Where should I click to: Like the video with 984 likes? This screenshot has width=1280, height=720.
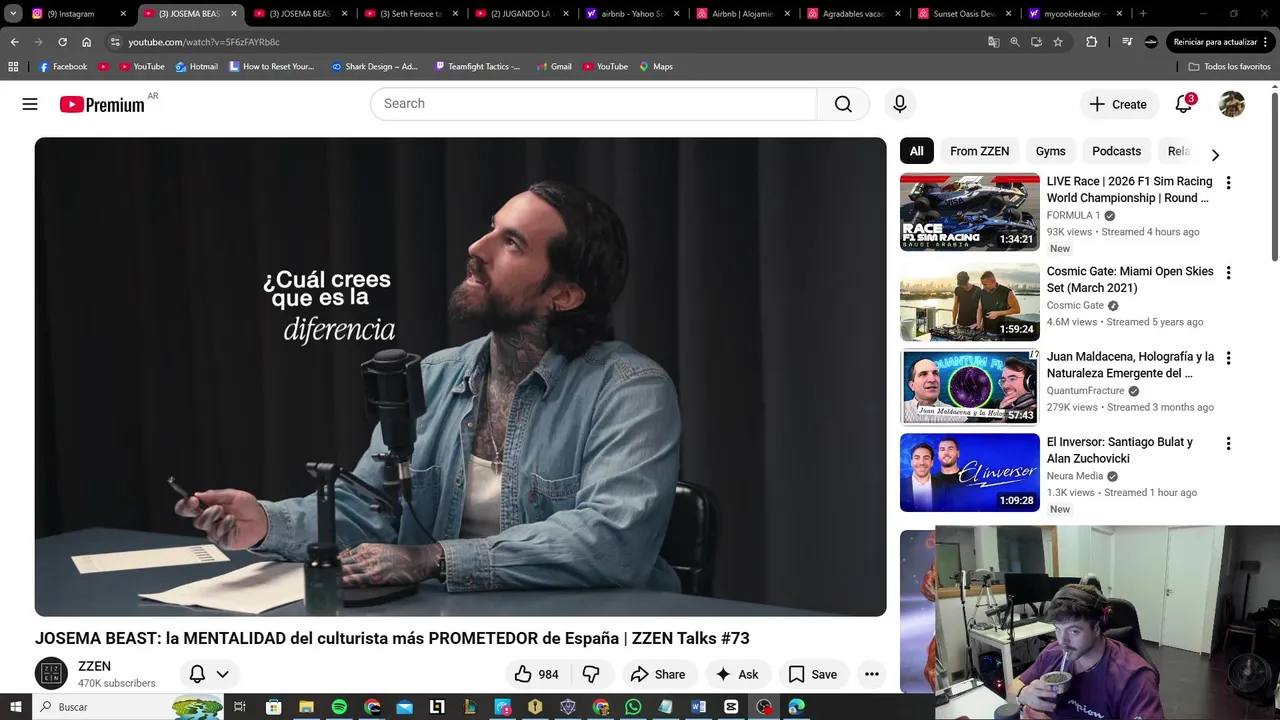point(537,674)
